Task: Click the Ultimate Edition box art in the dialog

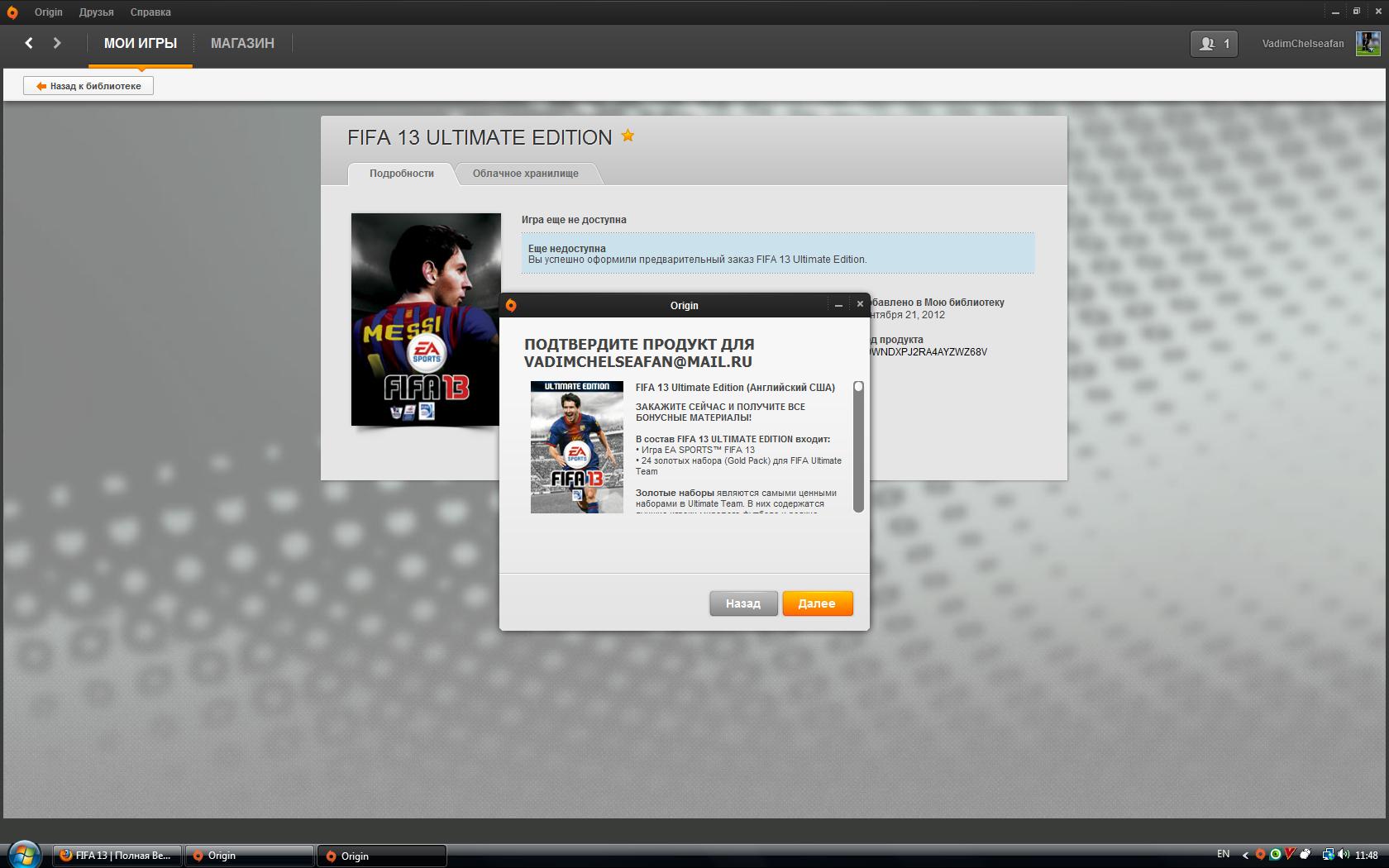Action: click(577, 447)
